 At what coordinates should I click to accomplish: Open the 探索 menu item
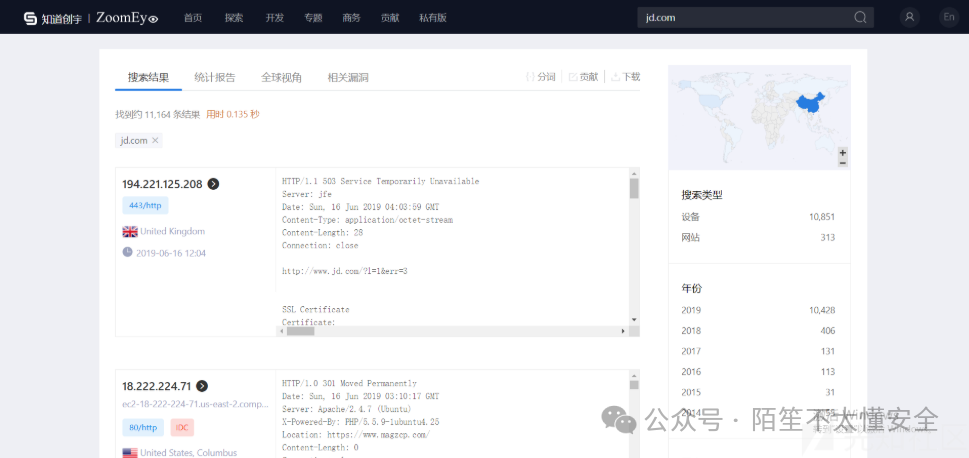[x=234, y=18]
